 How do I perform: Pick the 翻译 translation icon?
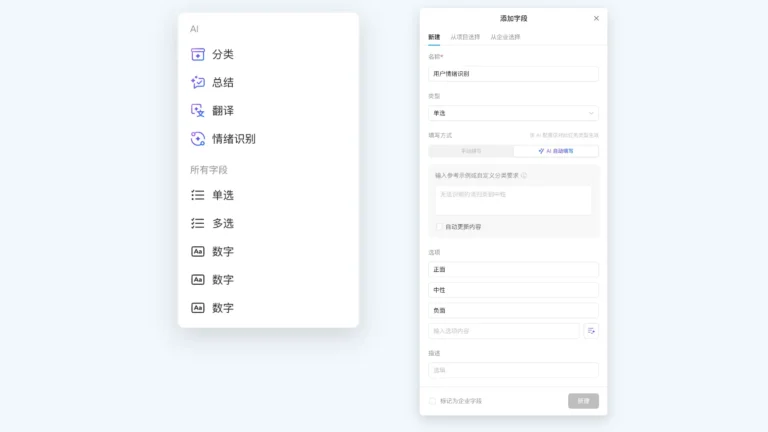(197, 111)
